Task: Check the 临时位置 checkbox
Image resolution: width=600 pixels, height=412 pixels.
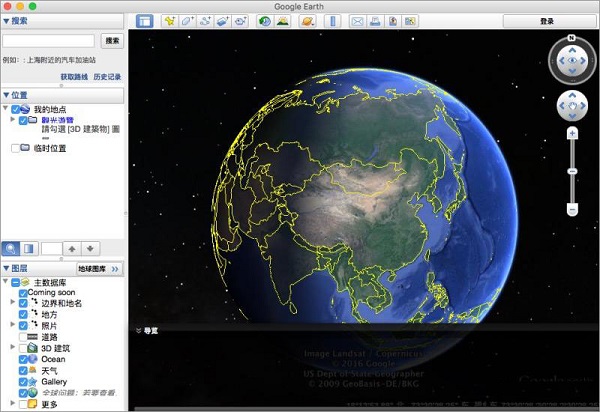Action: [x=14, y=148]
